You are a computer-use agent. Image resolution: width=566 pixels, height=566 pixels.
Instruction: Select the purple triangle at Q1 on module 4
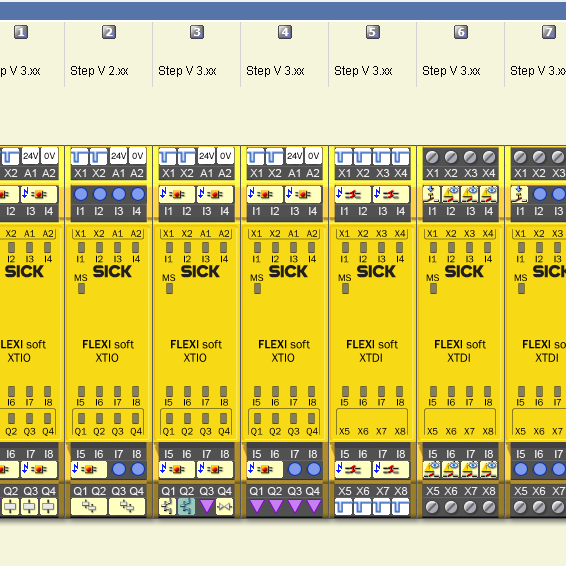coord(257,506)
